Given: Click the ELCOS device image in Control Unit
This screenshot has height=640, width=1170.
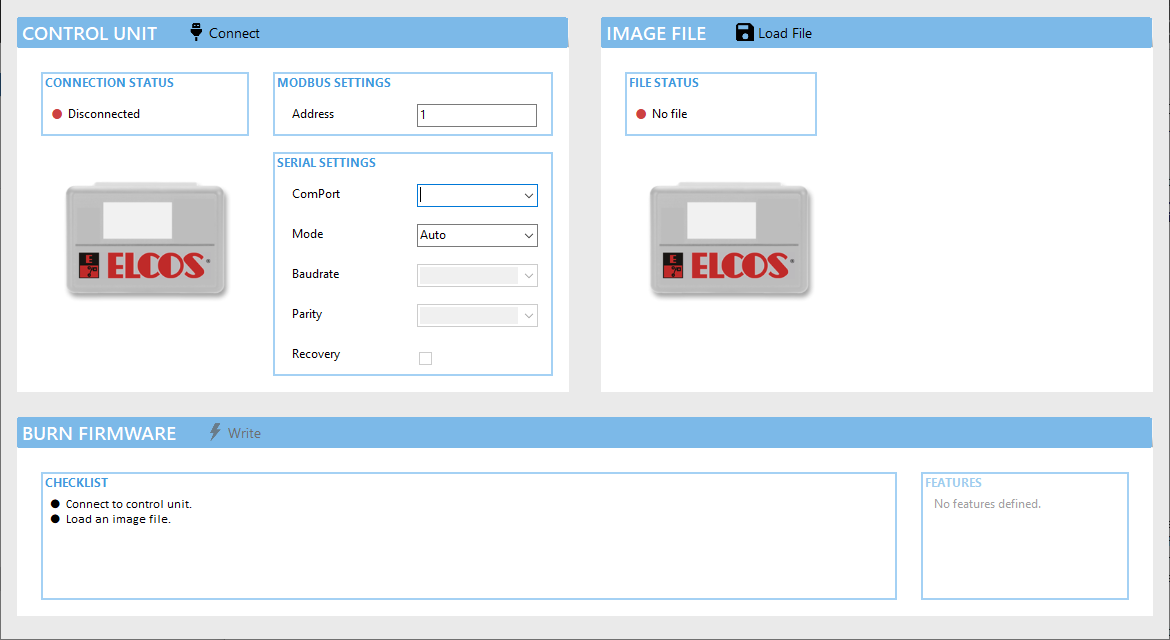Looking at the screenshot, I should [x=146, y=240].
